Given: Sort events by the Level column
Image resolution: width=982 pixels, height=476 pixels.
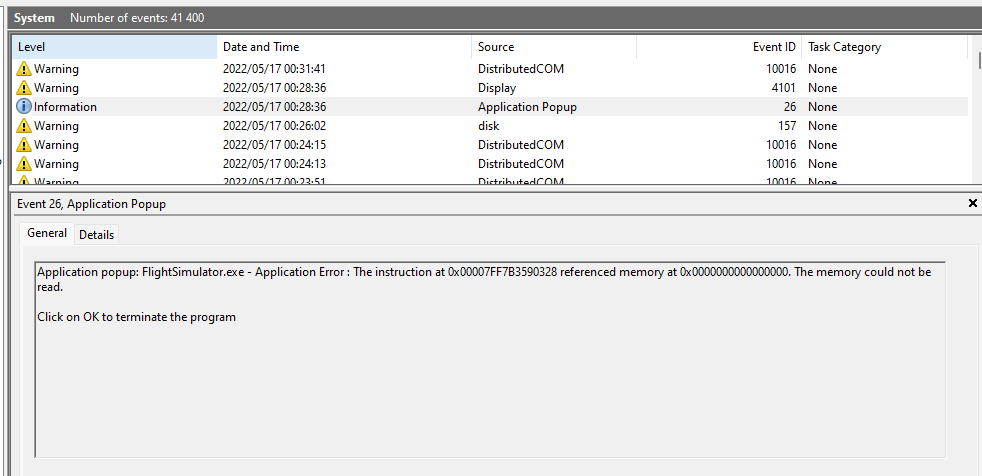Looking at the screenshot, I should click(x=114, y=47).
